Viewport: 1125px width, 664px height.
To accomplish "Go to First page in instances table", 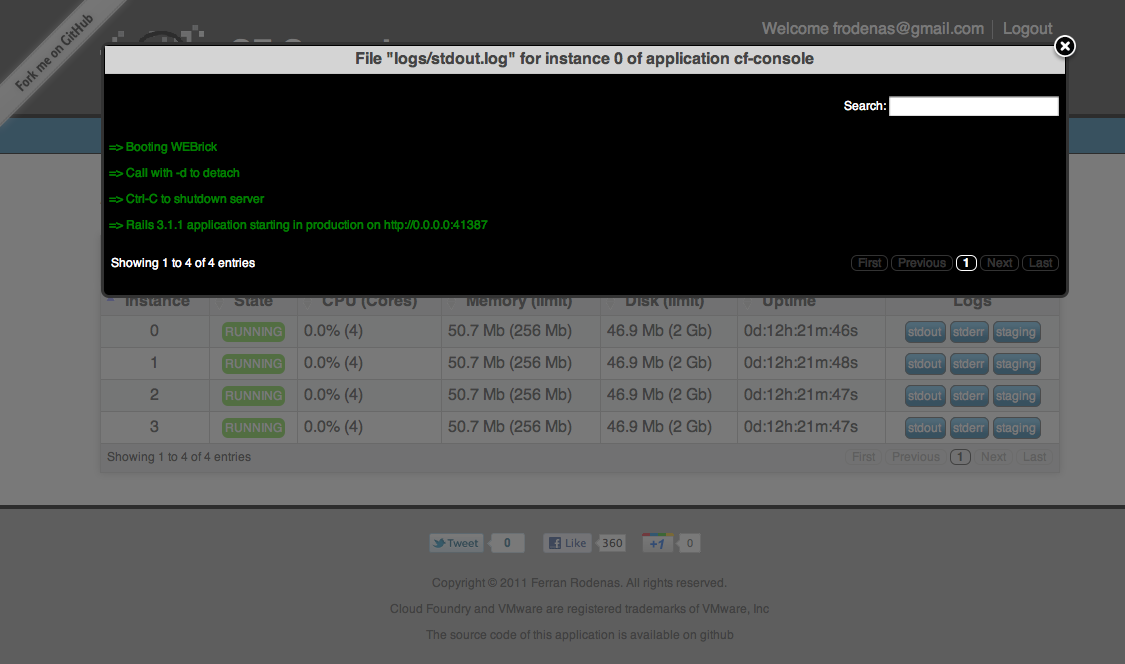I will [x=863, y=457].
